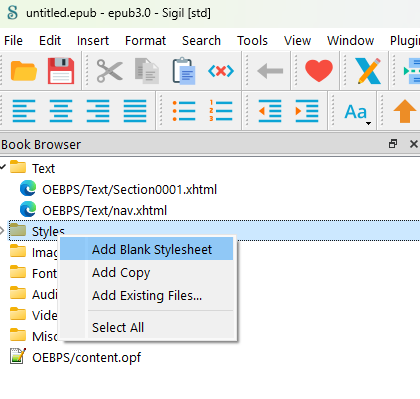Image resolution: width=420 pixels, height=399 pixels.
Task: Select the Video folder
Action: coord(33,315)
